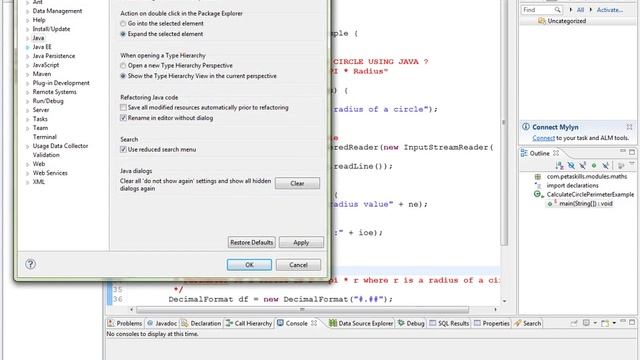The height and width of the screenshot is (360, 640).
Task: Minimize the Console panel
Action: pos(623,322)
